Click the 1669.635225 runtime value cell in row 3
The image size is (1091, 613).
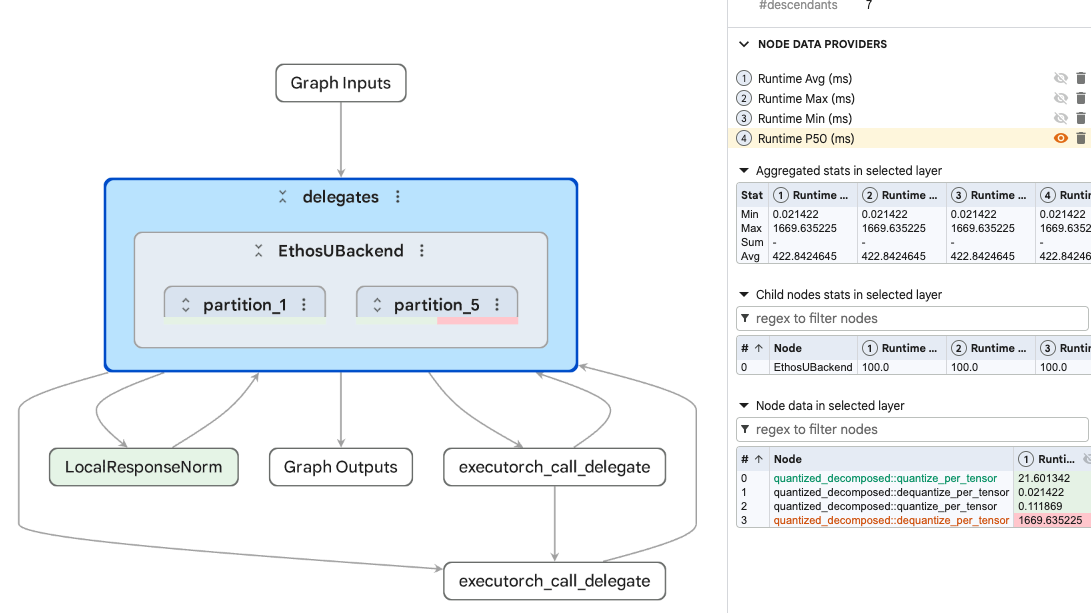pyautogui.click(x=1052, y=520)
